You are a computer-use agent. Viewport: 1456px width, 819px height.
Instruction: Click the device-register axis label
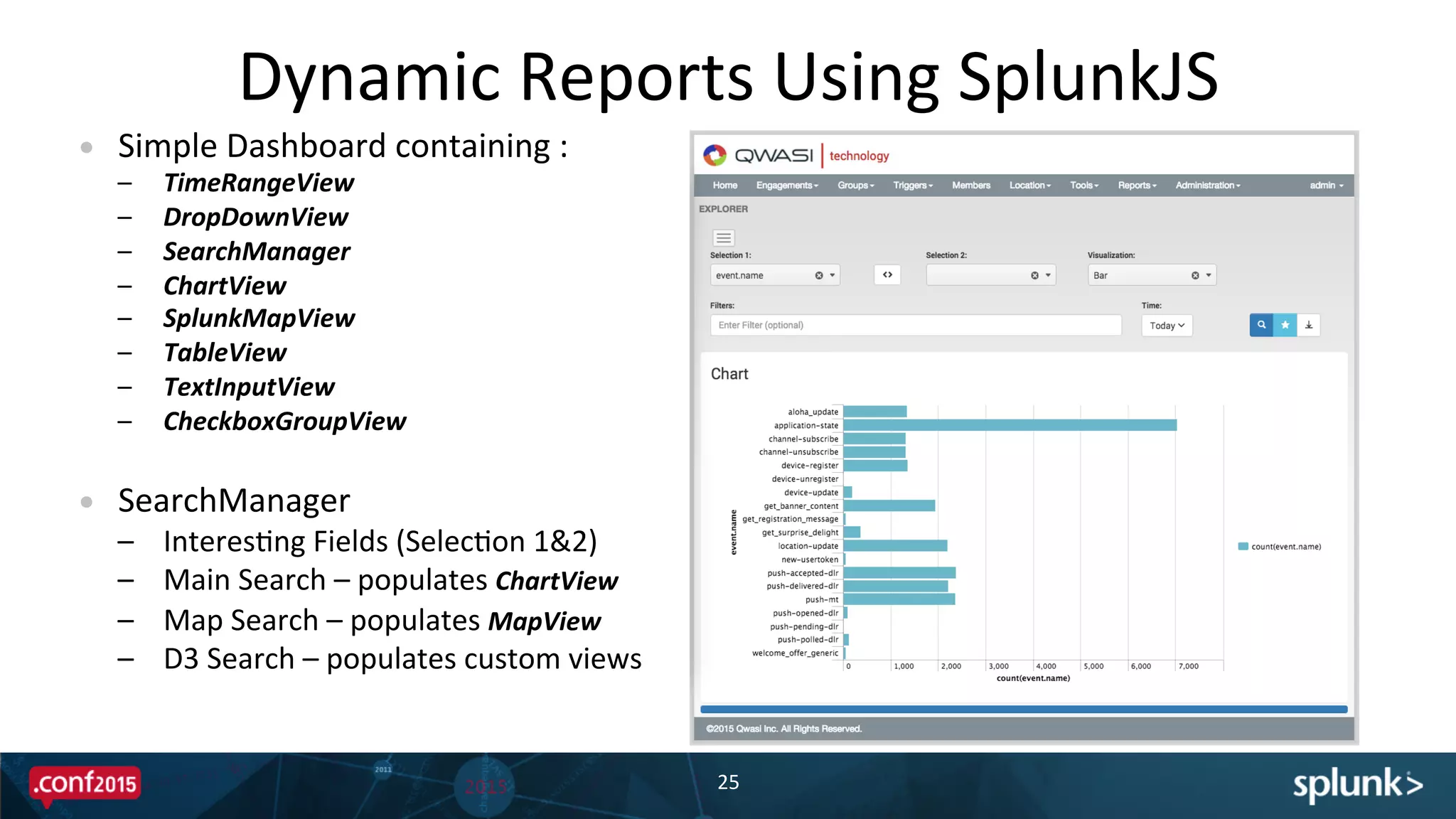pos(810,466)
